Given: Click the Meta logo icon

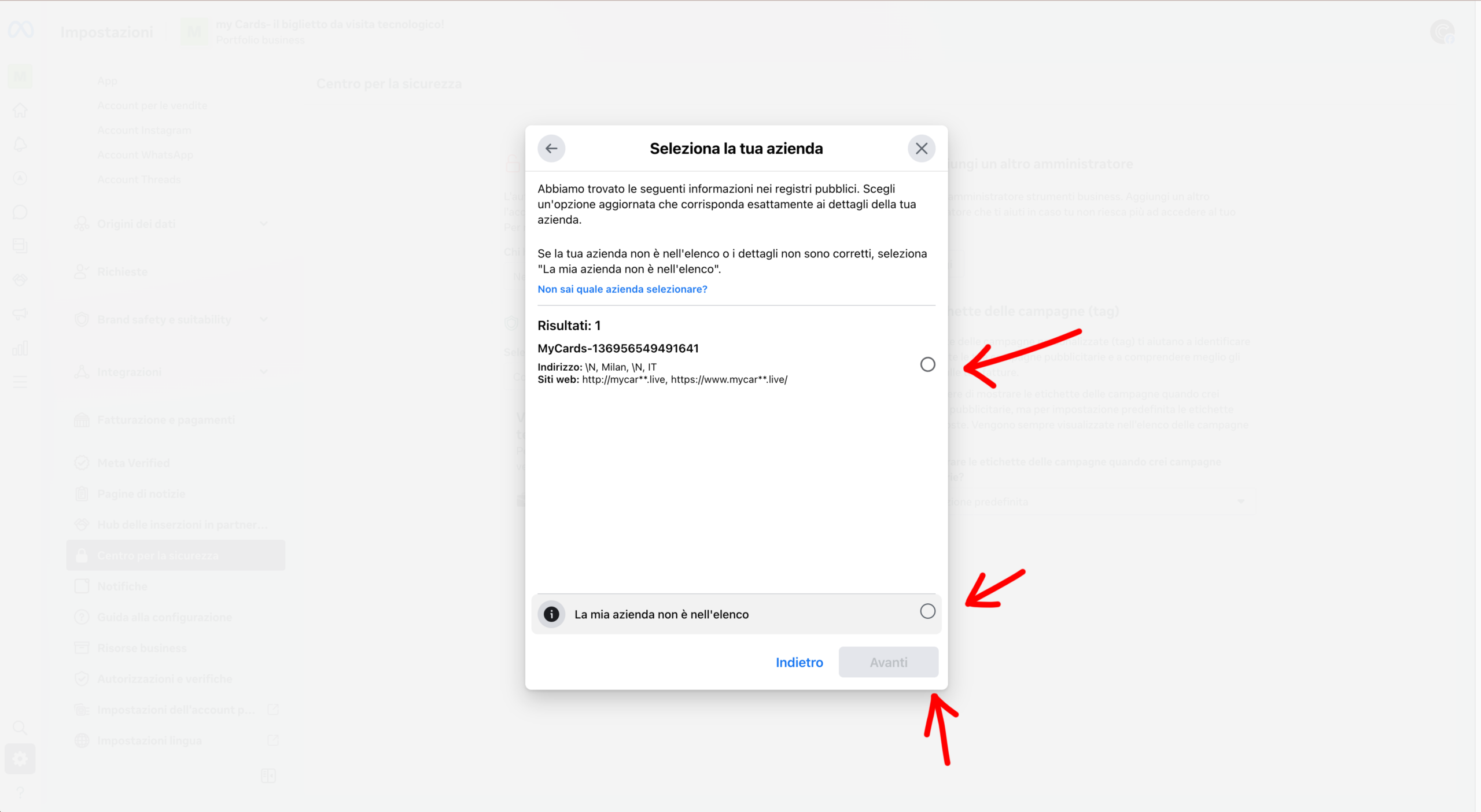Looking at the screenshot, I should [x=21, y=29].
